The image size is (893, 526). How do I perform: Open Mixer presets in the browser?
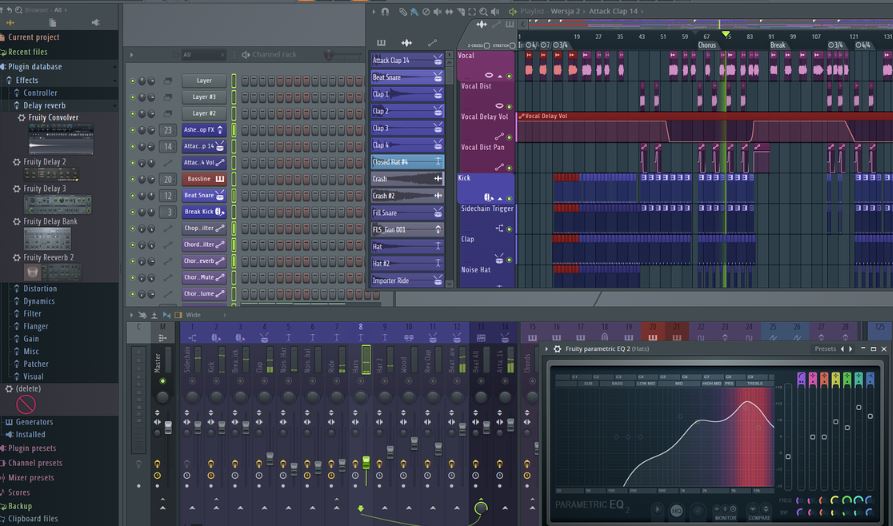[31, 478]
